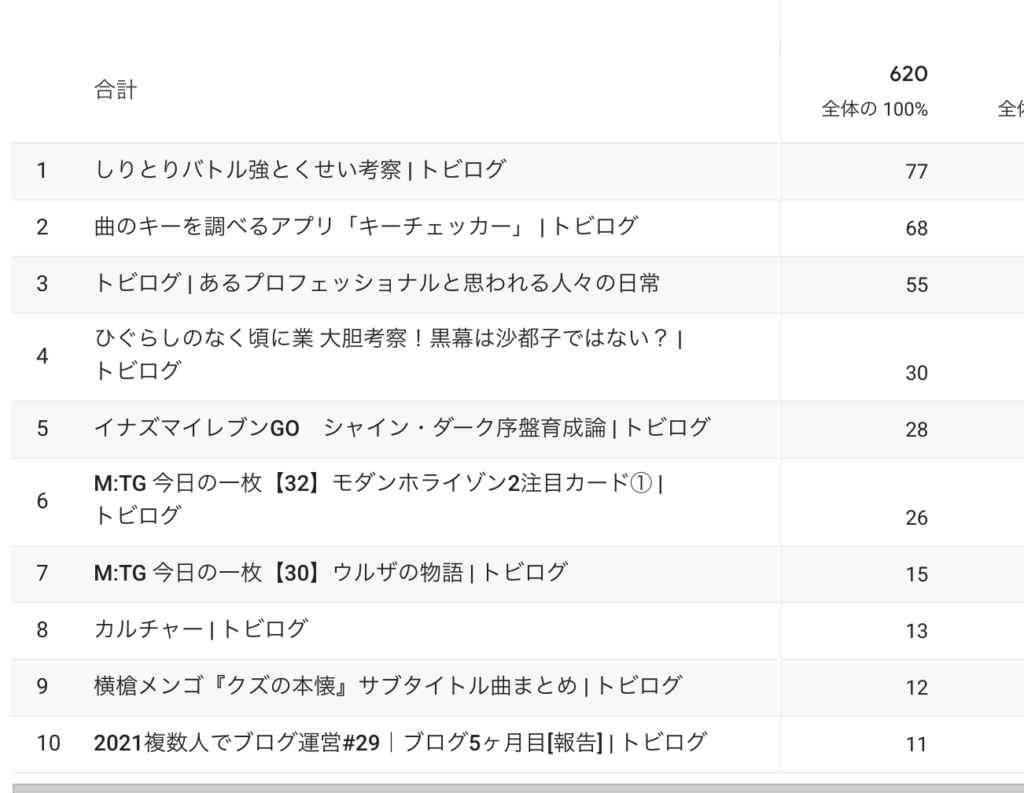Click the value 68 in row 2
Image resolution: width=1024 pixels, height=793 pixels.
(x=916, y=228)
